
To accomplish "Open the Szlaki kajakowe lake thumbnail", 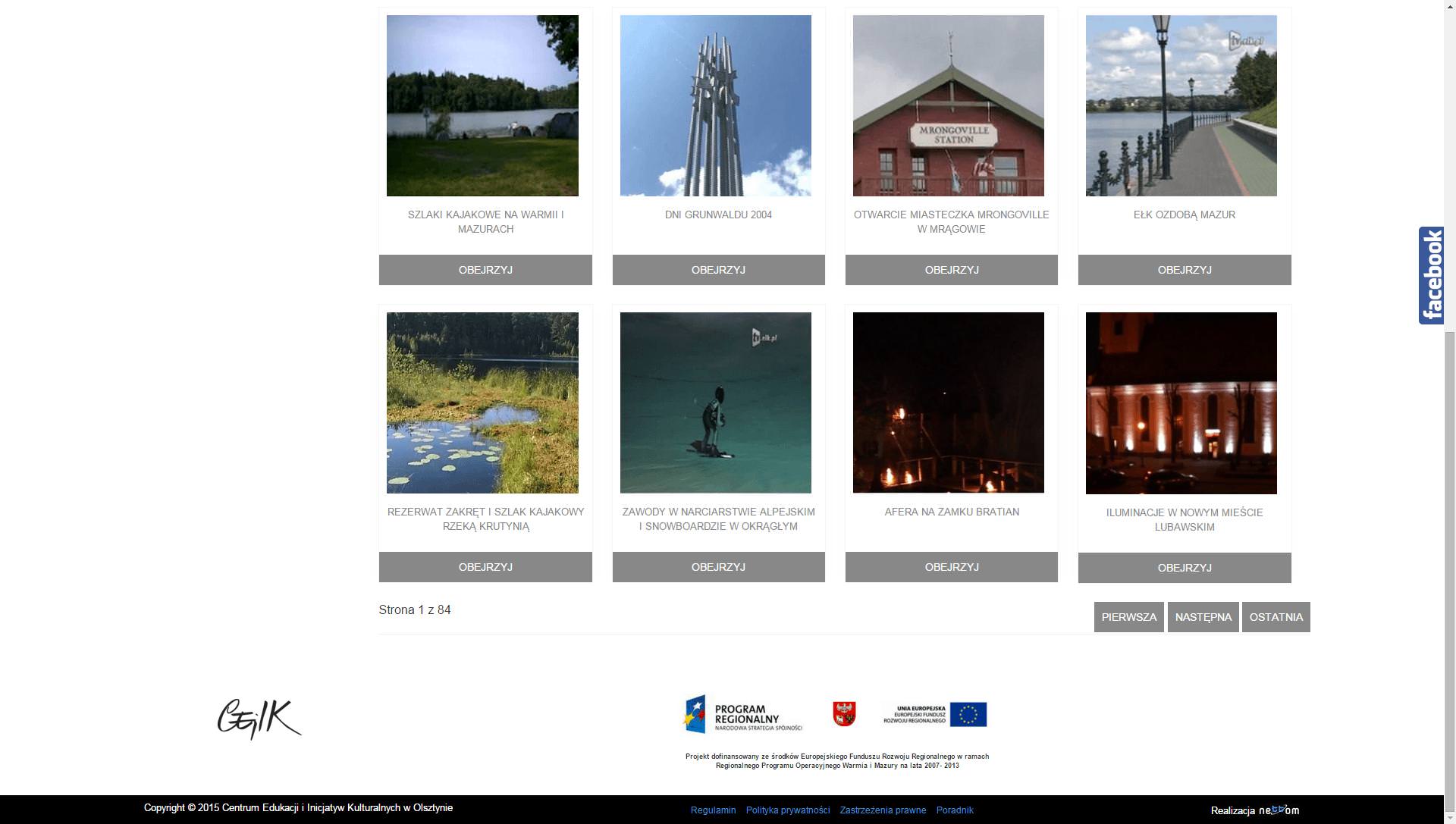I will [x=482, y=106].
